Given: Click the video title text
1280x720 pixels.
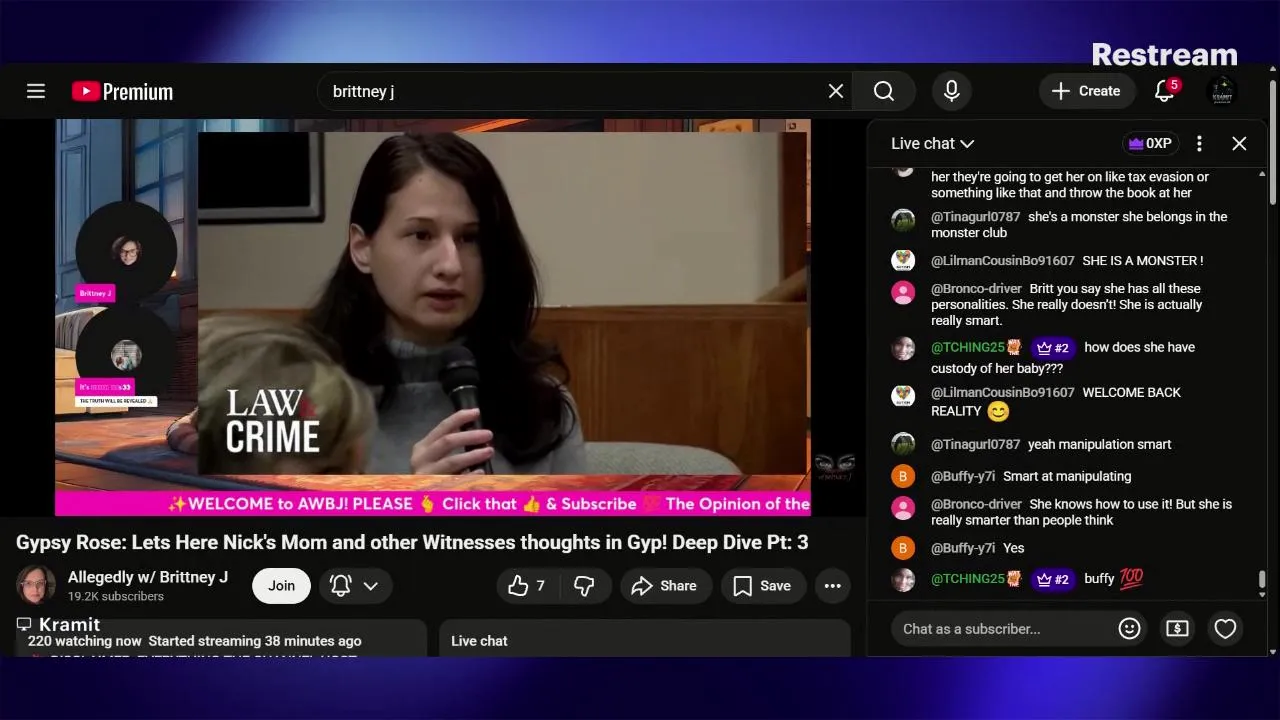Looking at the screenshot, I should click(412, 543).
